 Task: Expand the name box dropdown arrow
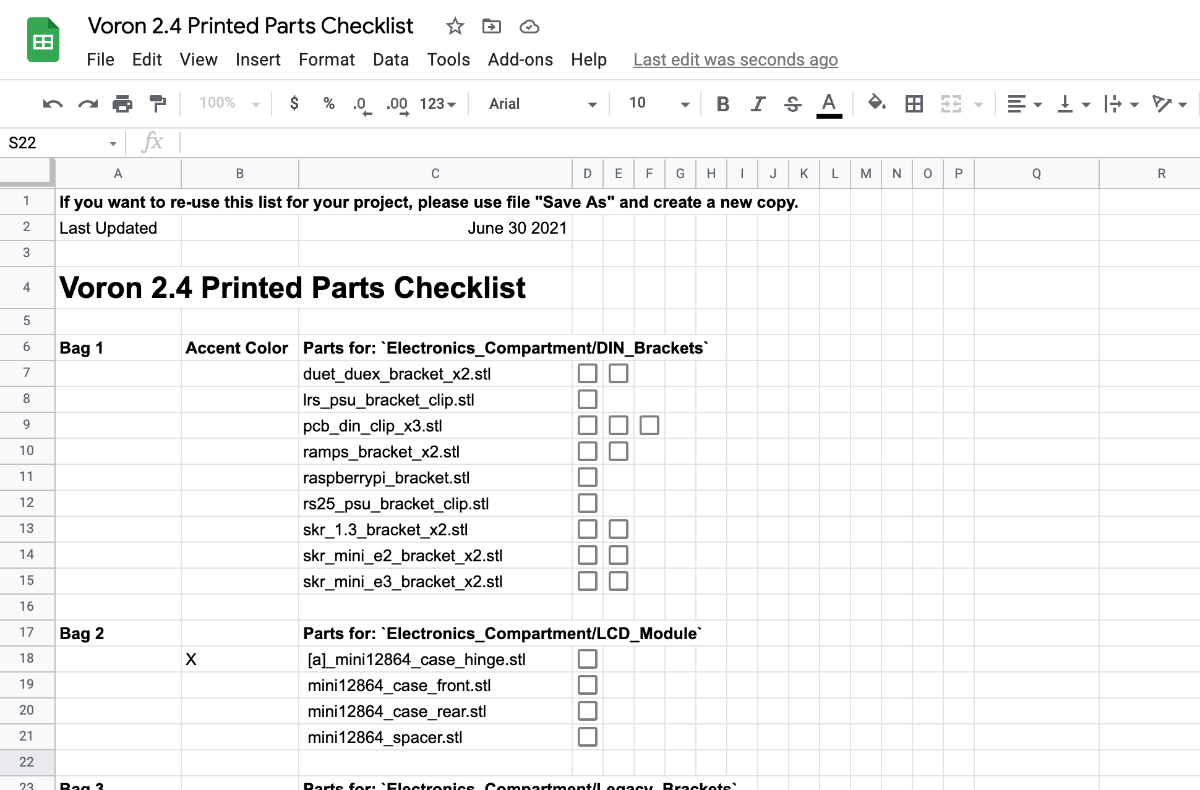pyautogui.click(x=113, y=143)
